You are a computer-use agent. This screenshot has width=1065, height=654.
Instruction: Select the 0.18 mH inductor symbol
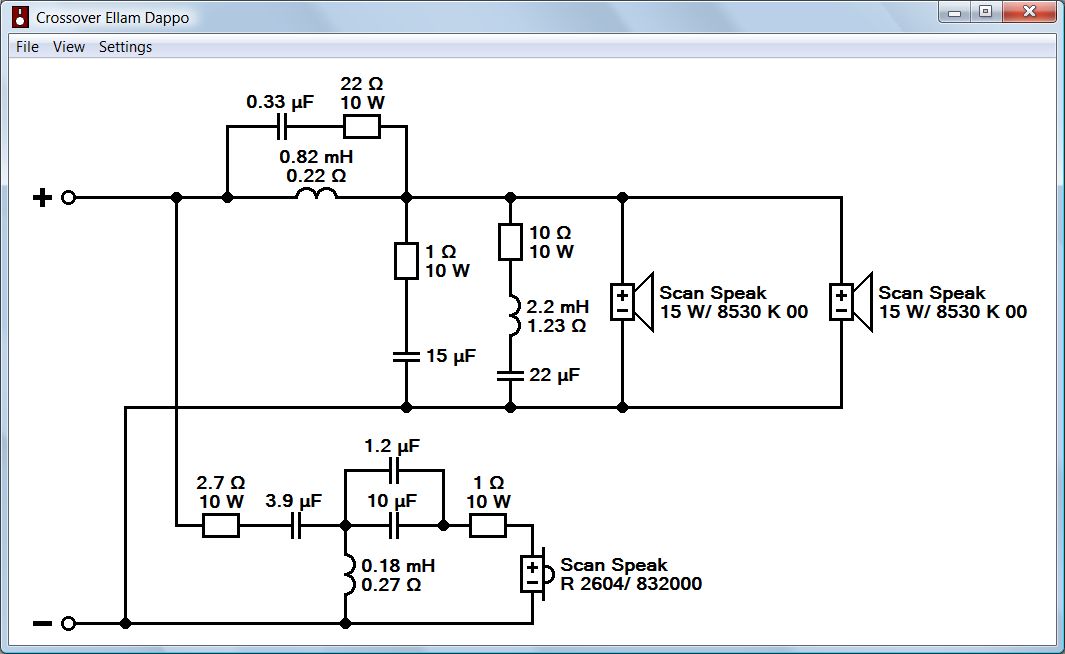349,575
